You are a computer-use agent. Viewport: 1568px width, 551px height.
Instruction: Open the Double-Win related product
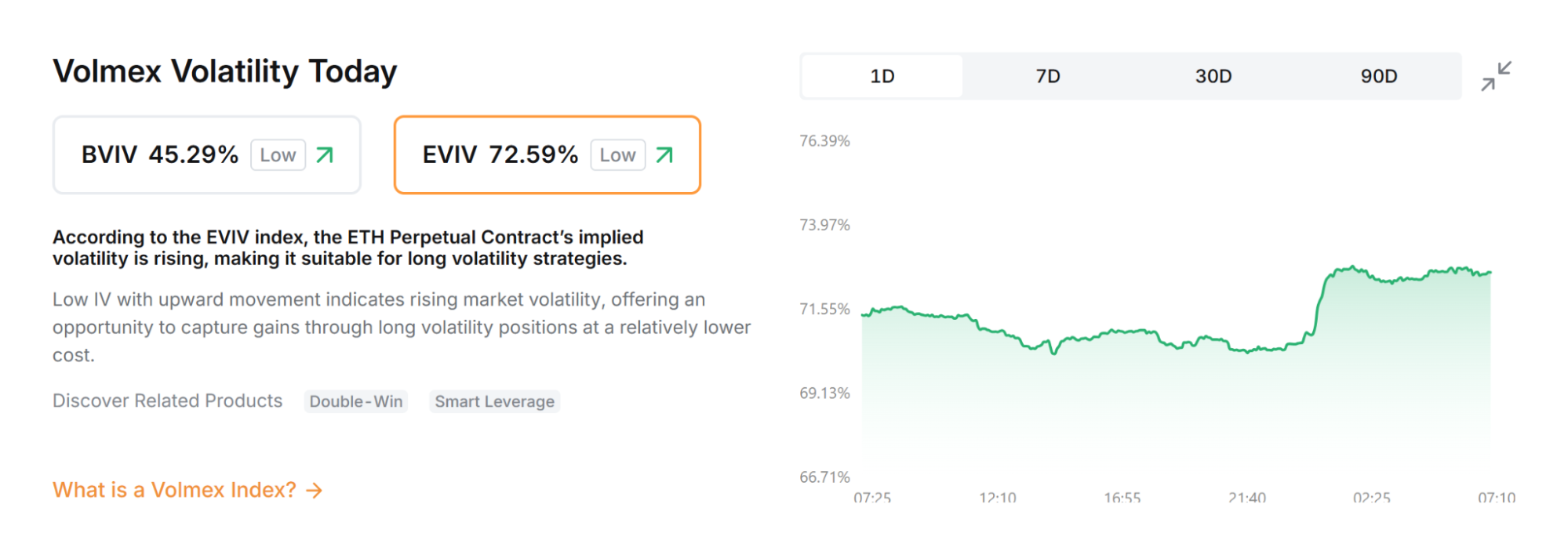pyautogui.click(x=356, y=401)
